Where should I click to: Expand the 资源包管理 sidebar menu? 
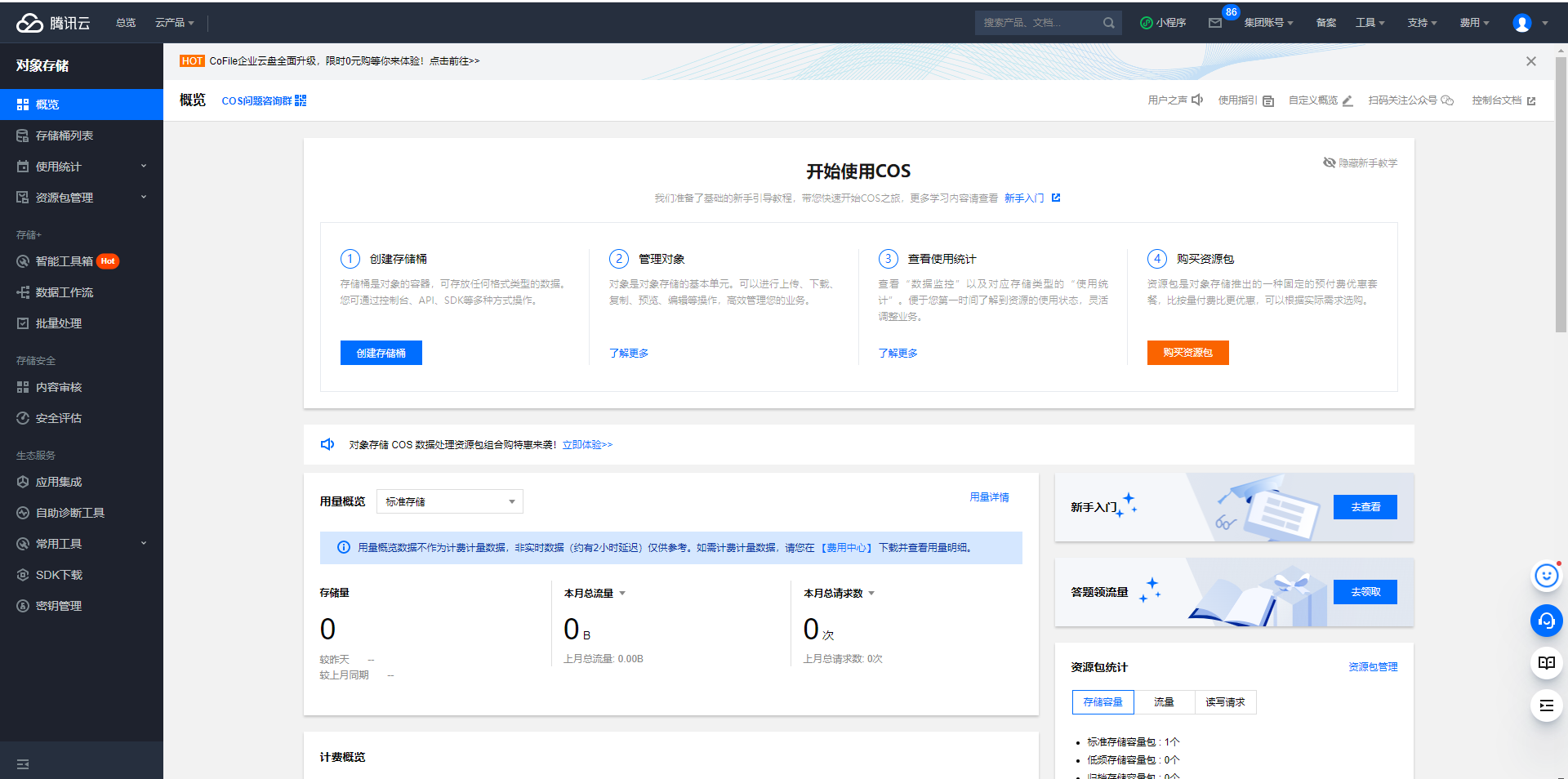(x=82, y=198)
